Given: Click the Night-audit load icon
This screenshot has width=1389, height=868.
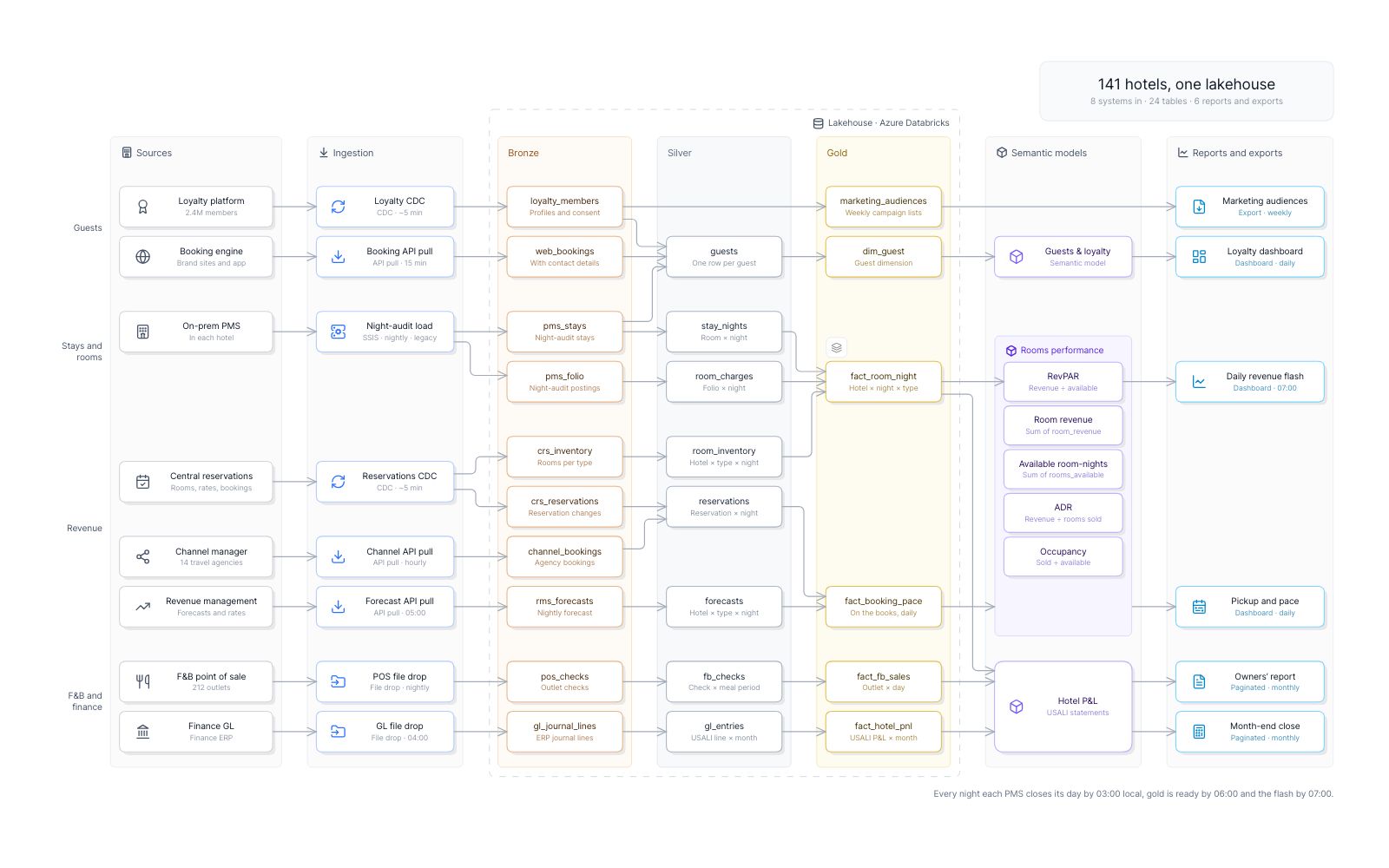Looking at the screenshot, I should click(x=339, y=332).
